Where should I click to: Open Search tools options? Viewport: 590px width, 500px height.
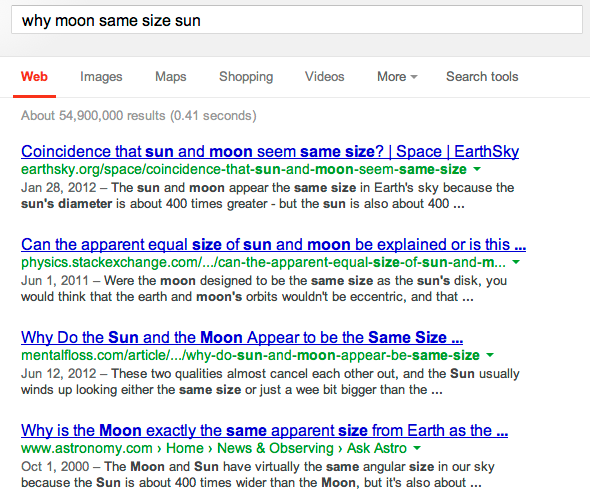coord(482,76)
